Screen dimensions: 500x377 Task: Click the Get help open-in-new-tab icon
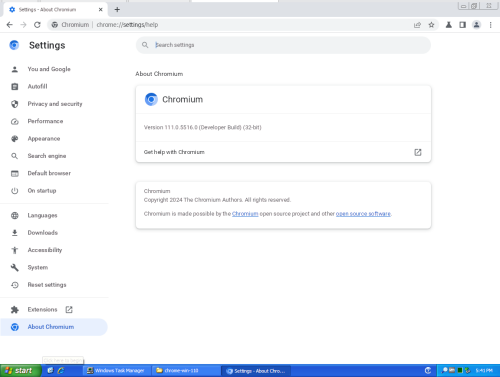coord(418,152)
